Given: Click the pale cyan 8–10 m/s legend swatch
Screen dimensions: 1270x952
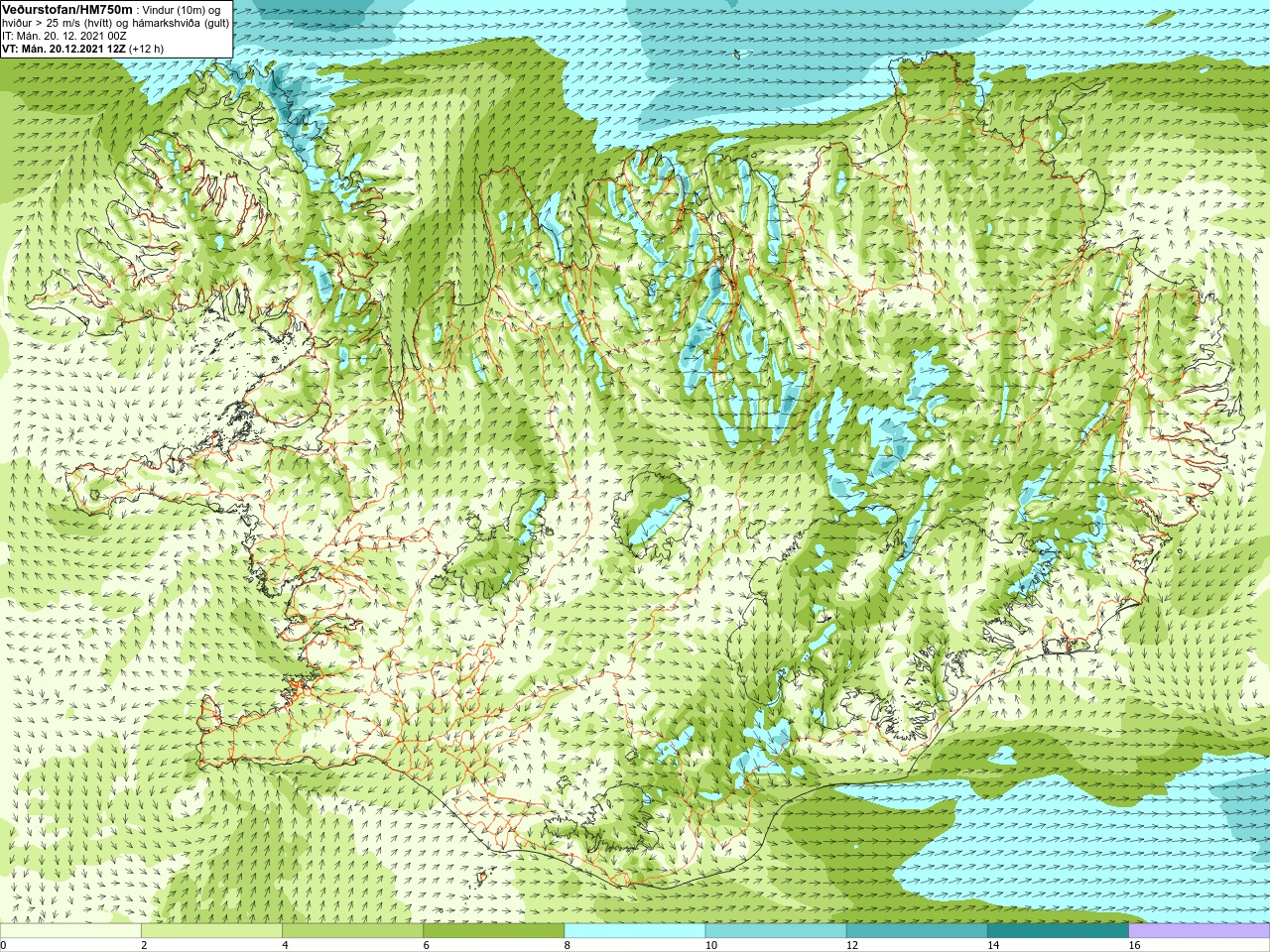Looking at the screenshot, I should 635,931.
